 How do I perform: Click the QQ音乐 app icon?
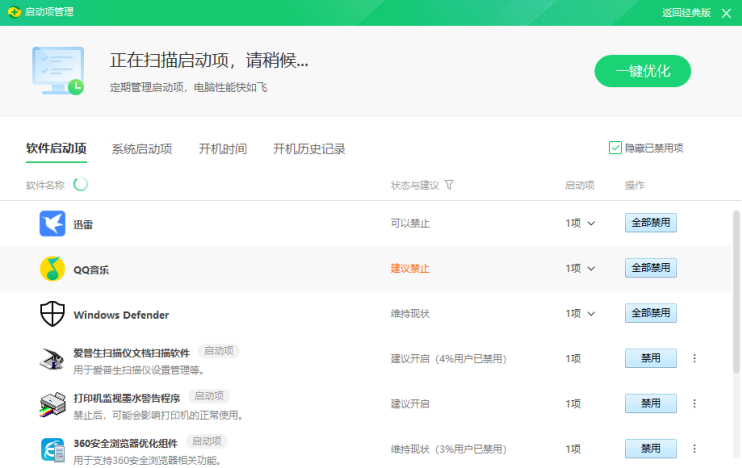52,268
